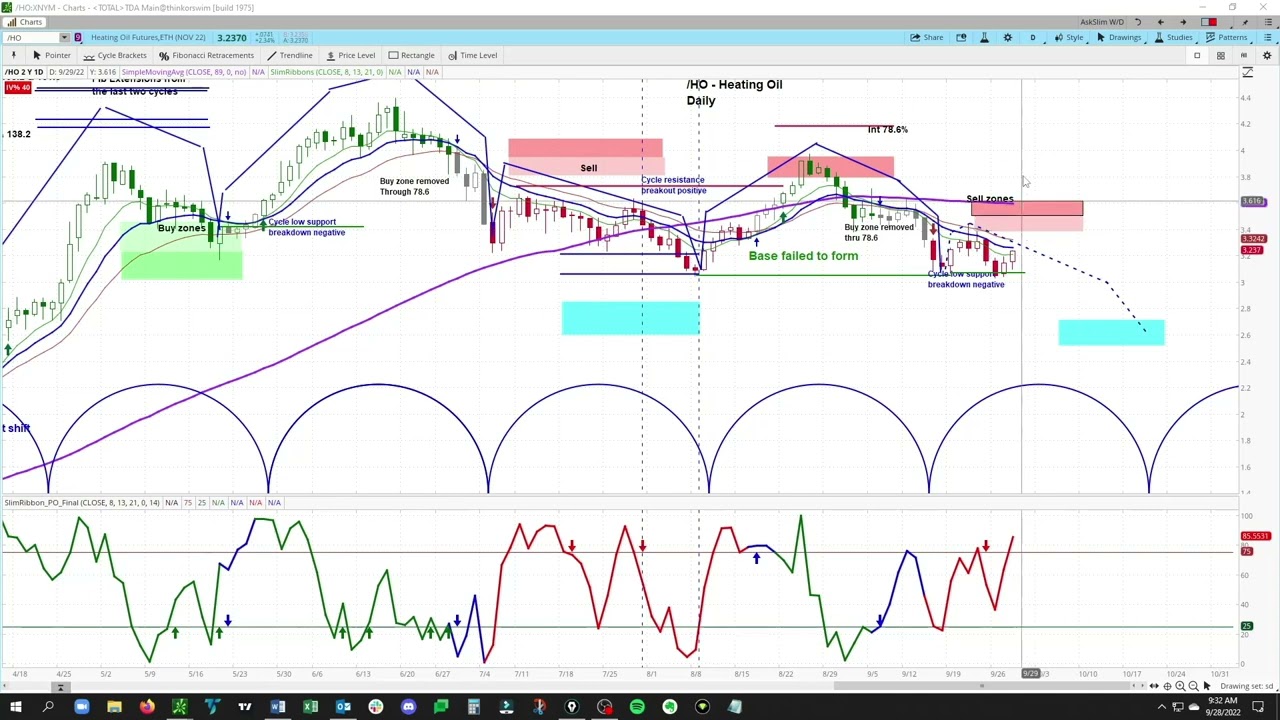
Task: Click the 3.616 price bubble on price axis
Action: (1254, 202)
